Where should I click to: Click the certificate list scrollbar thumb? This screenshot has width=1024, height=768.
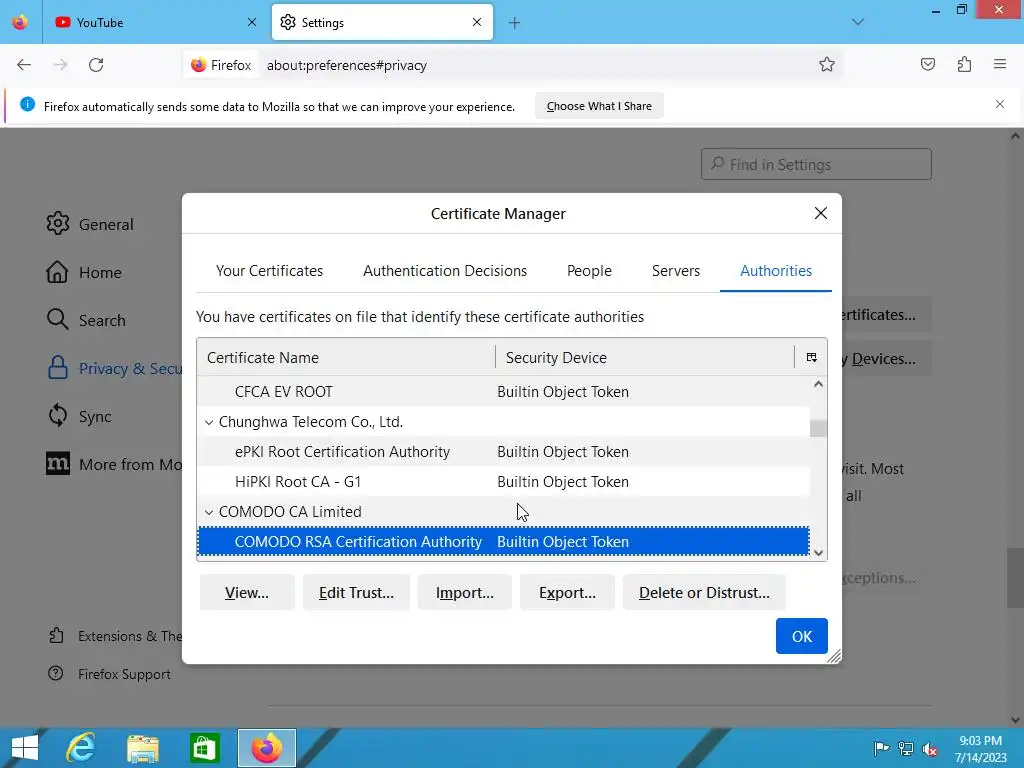818,428
